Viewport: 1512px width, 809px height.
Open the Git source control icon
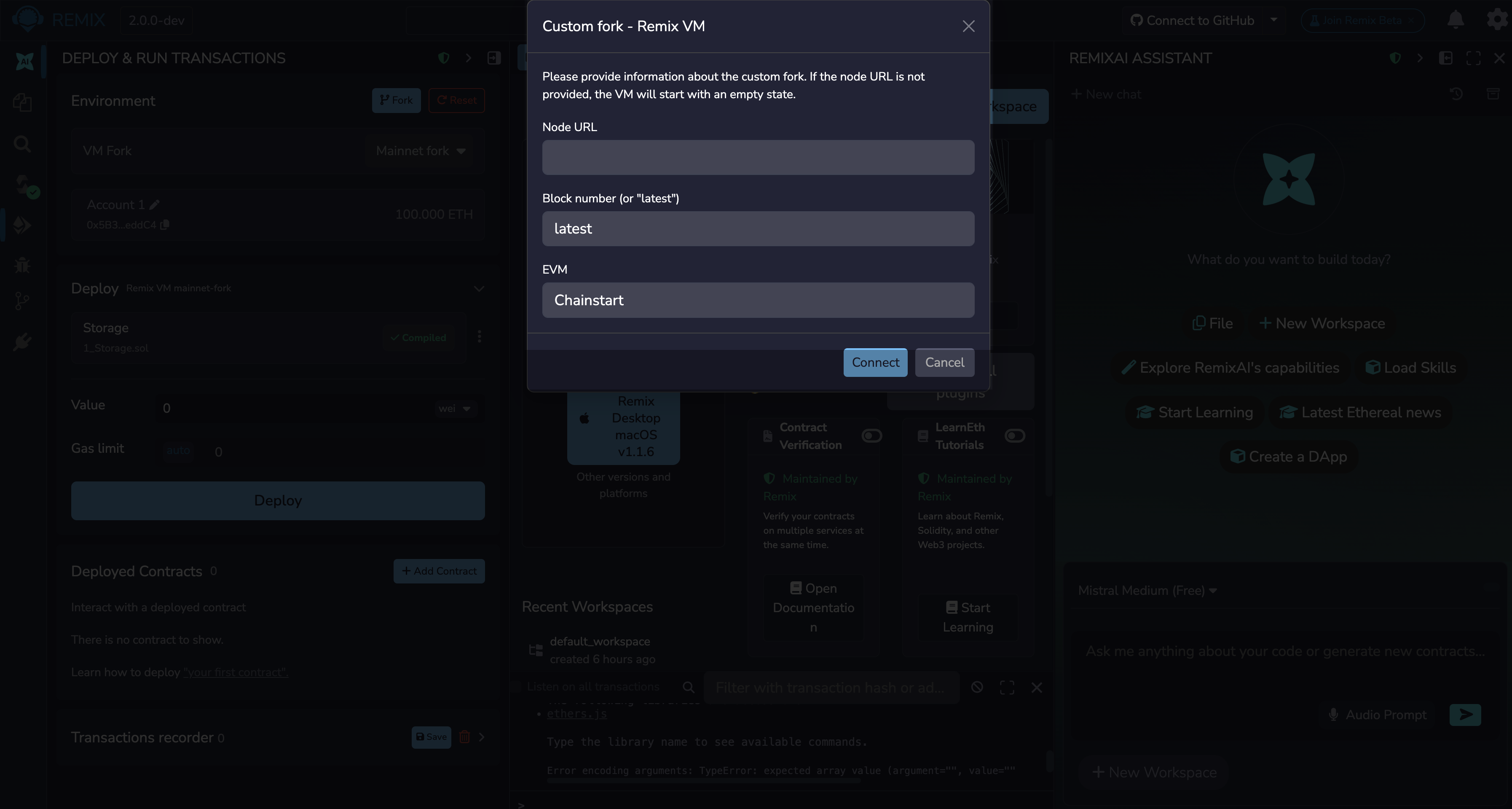click(x=22, y=301)
